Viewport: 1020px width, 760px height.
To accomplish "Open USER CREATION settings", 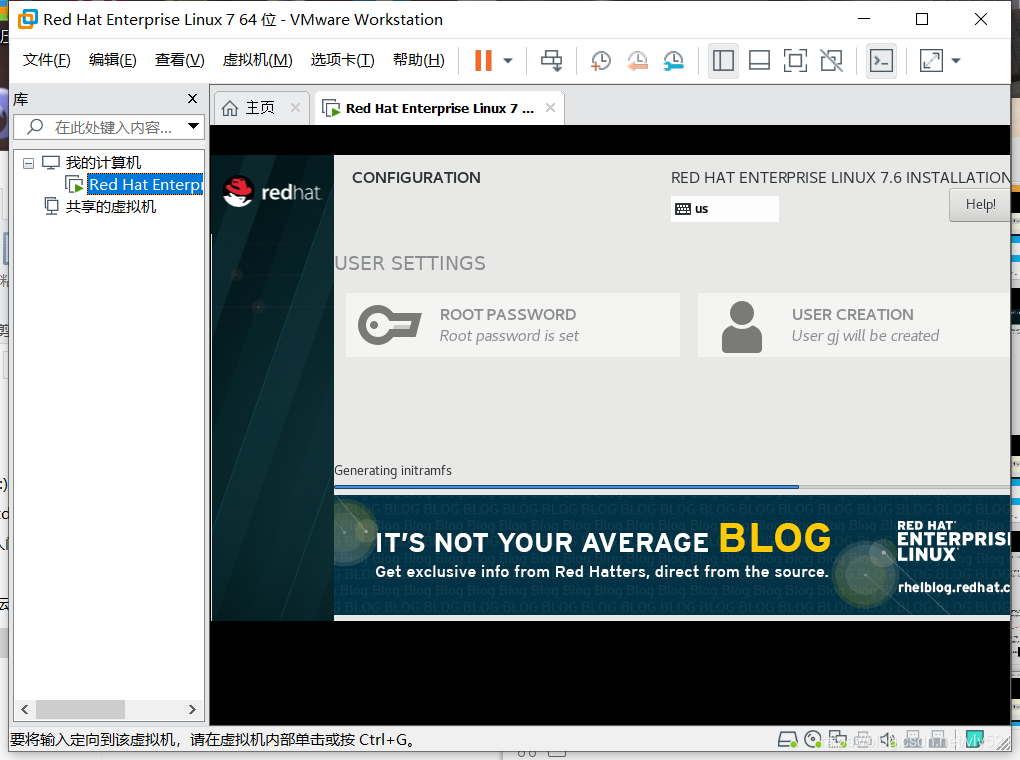I will point(853,325).
